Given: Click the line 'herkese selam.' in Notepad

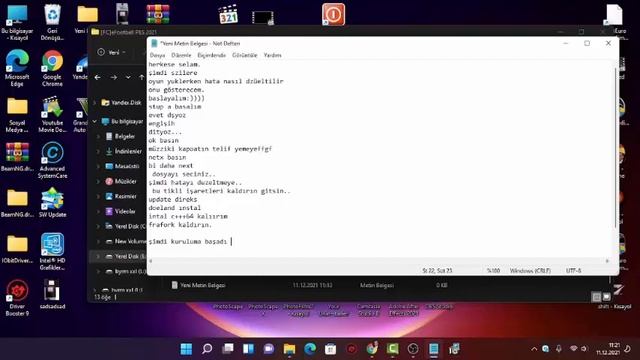Looking at the screenshot, I should point(174,64).
